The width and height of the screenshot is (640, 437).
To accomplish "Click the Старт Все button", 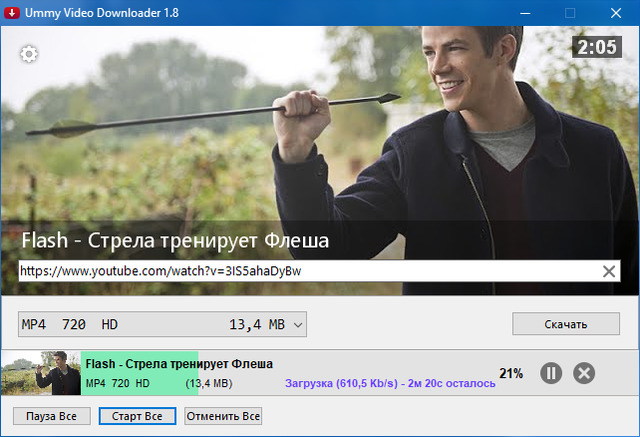I will 137,416.
